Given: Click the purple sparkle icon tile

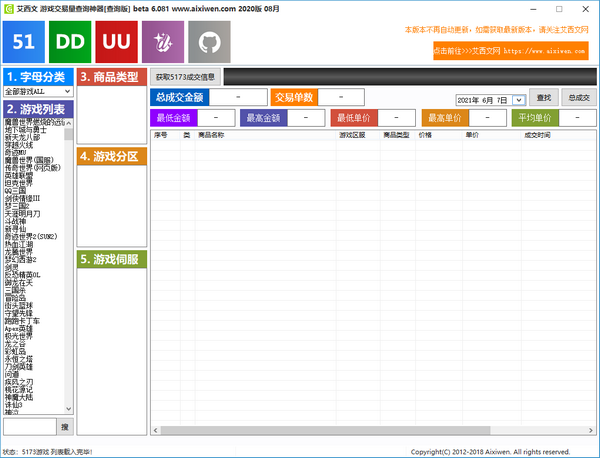Looking at the screenshot, I should coord(163,42).
